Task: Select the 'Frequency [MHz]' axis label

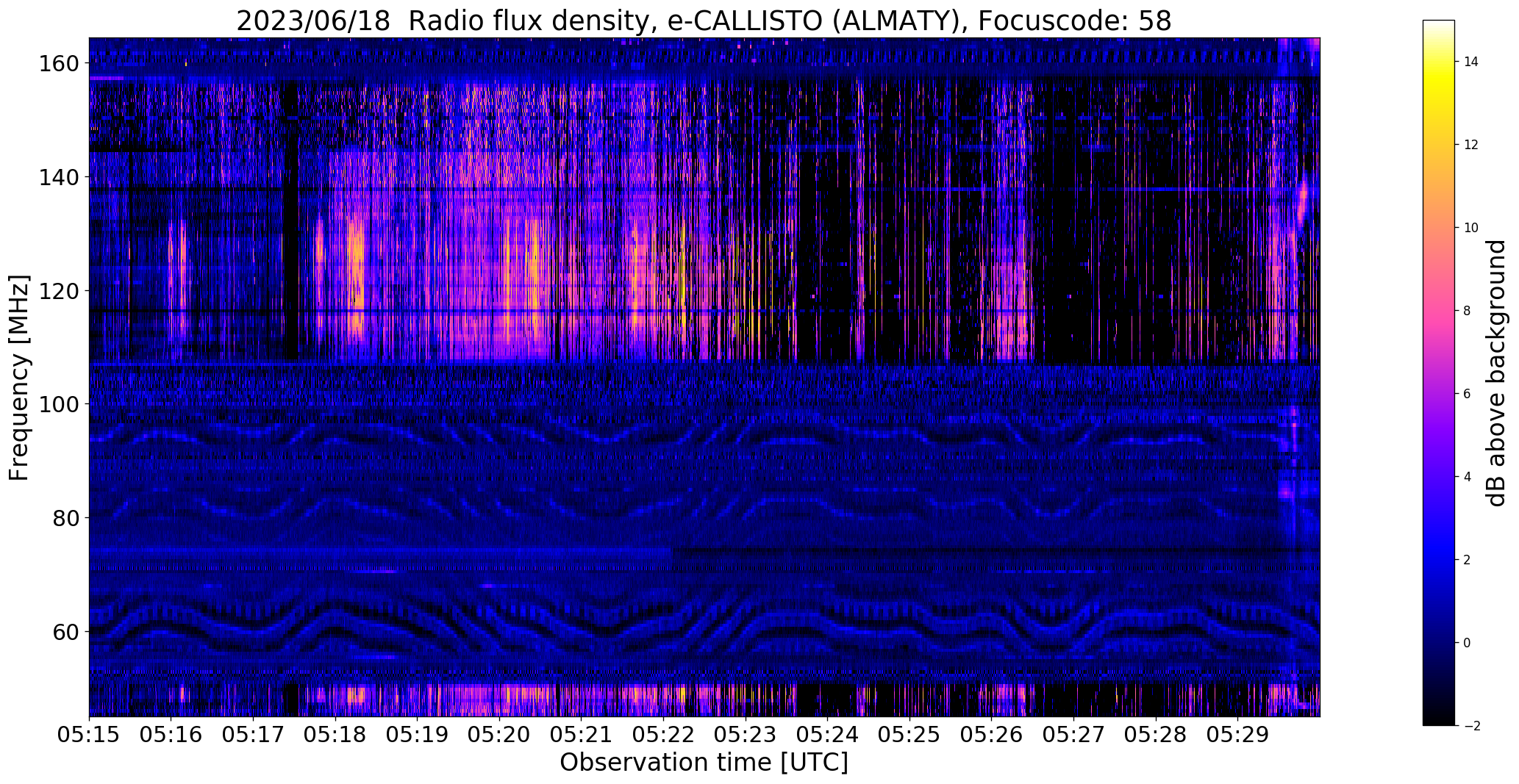Action: point(19,378)
